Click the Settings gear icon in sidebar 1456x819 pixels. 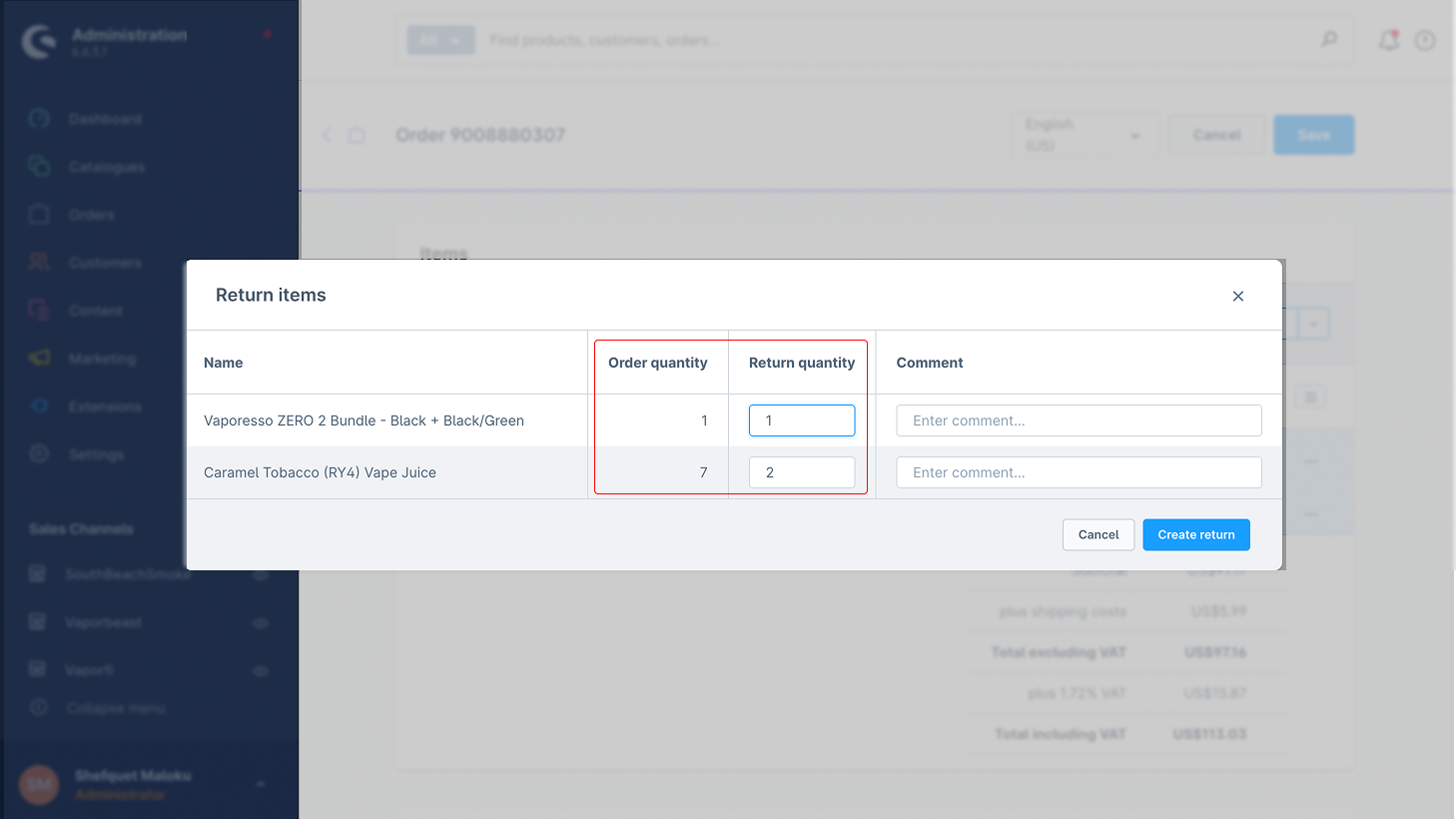point(39,453)
